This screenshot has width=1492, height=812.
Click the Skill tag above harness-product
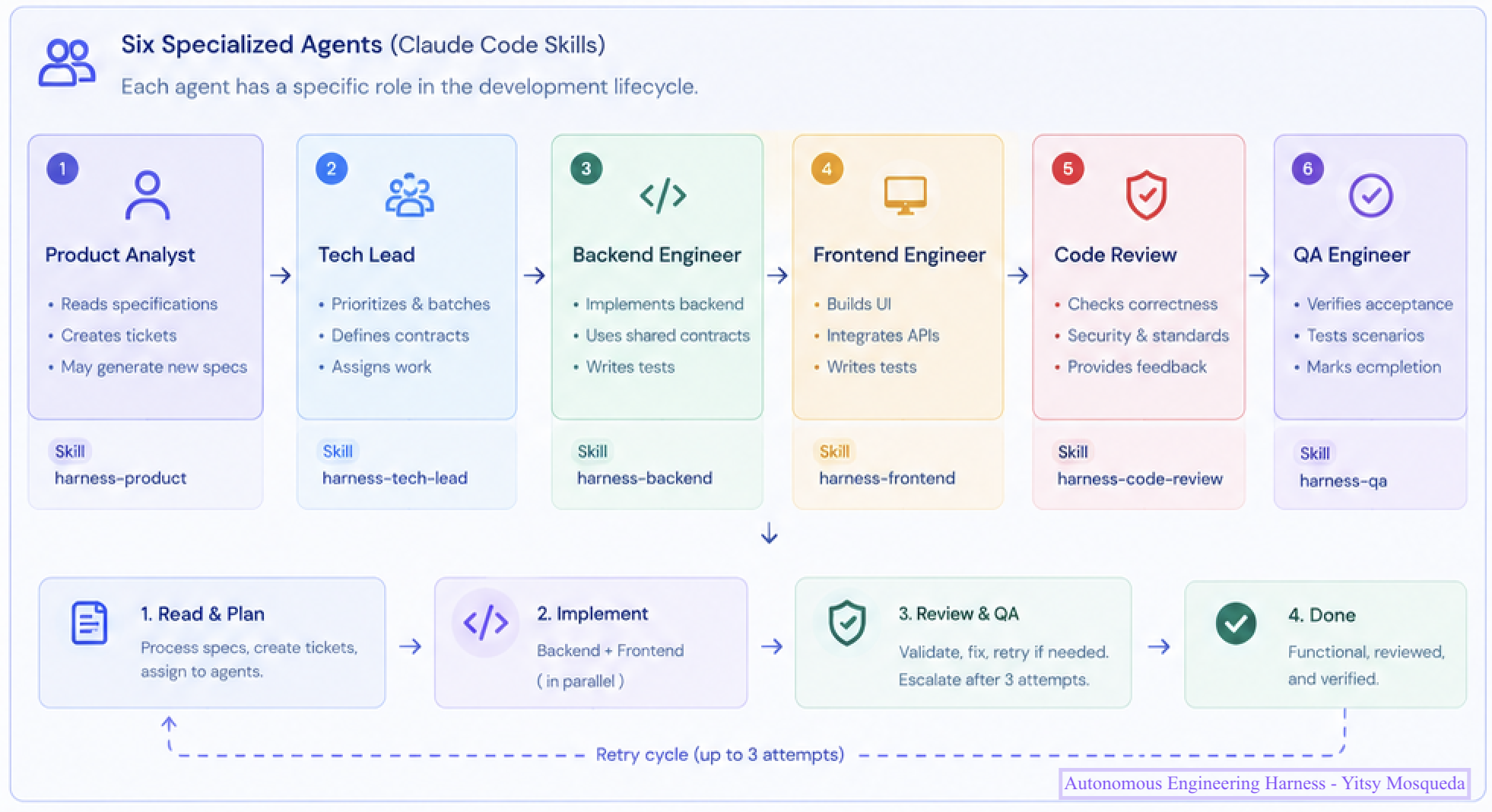point(70,451)
